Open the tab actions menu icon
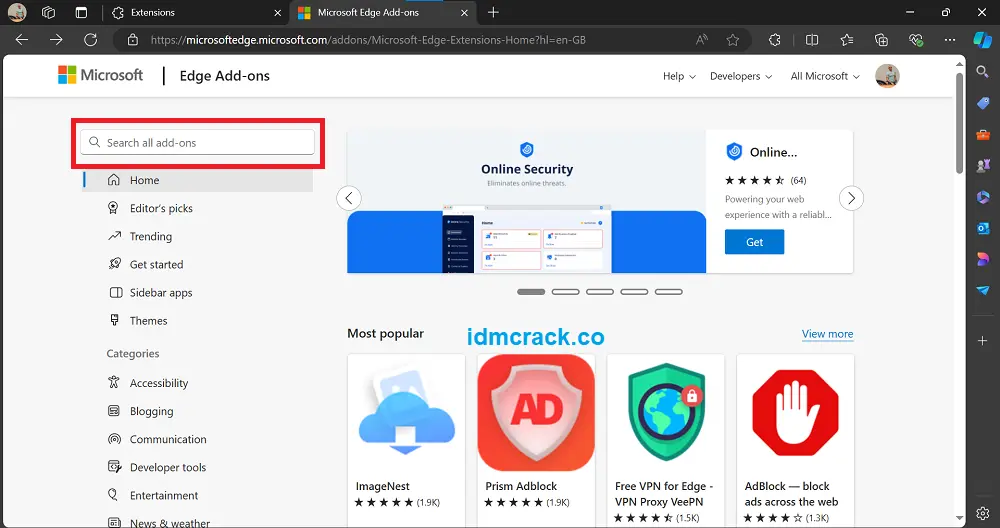Image resolution: width=1000 pixels, height=528 pixels. (x=81, y=12)
